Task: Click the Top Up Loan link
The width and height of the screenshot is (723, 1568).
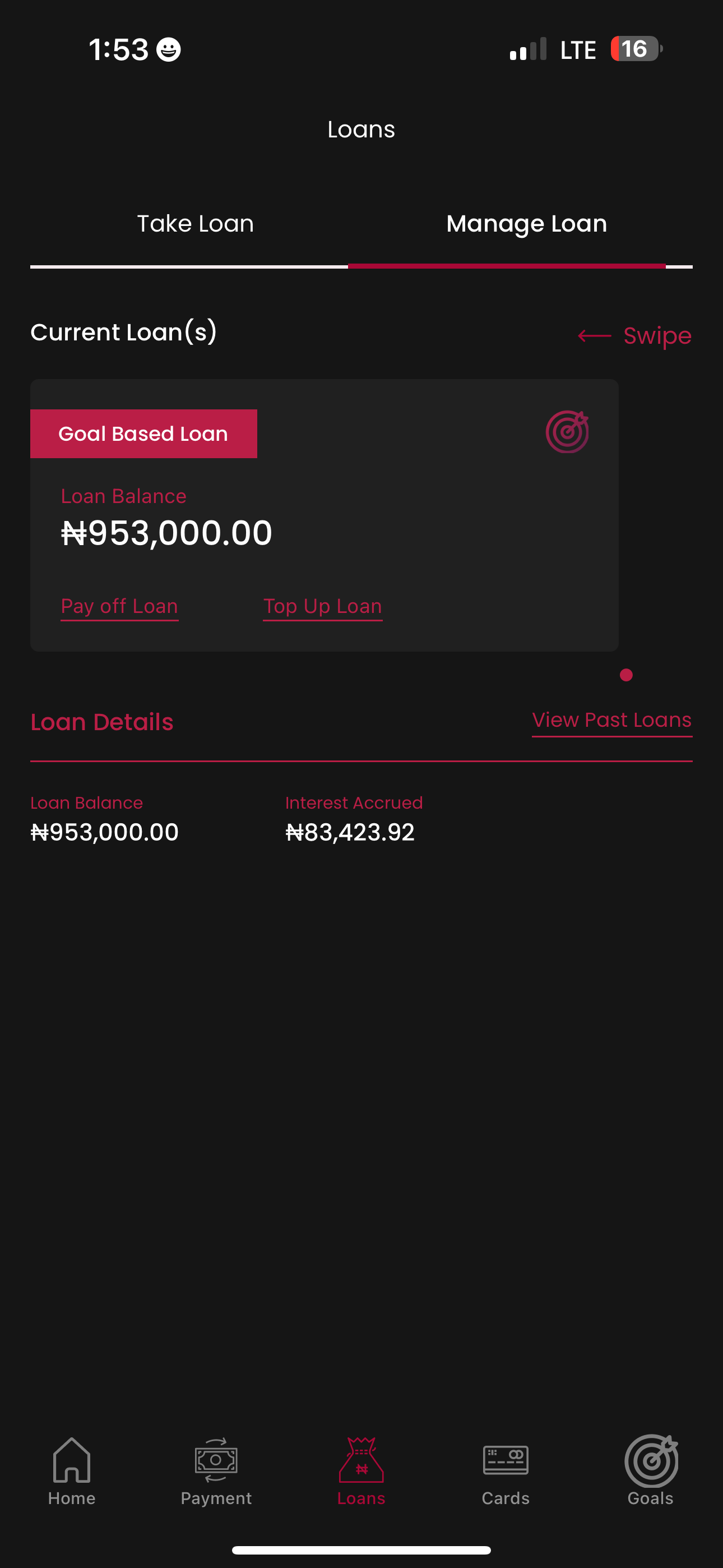Action: point(323,606)
